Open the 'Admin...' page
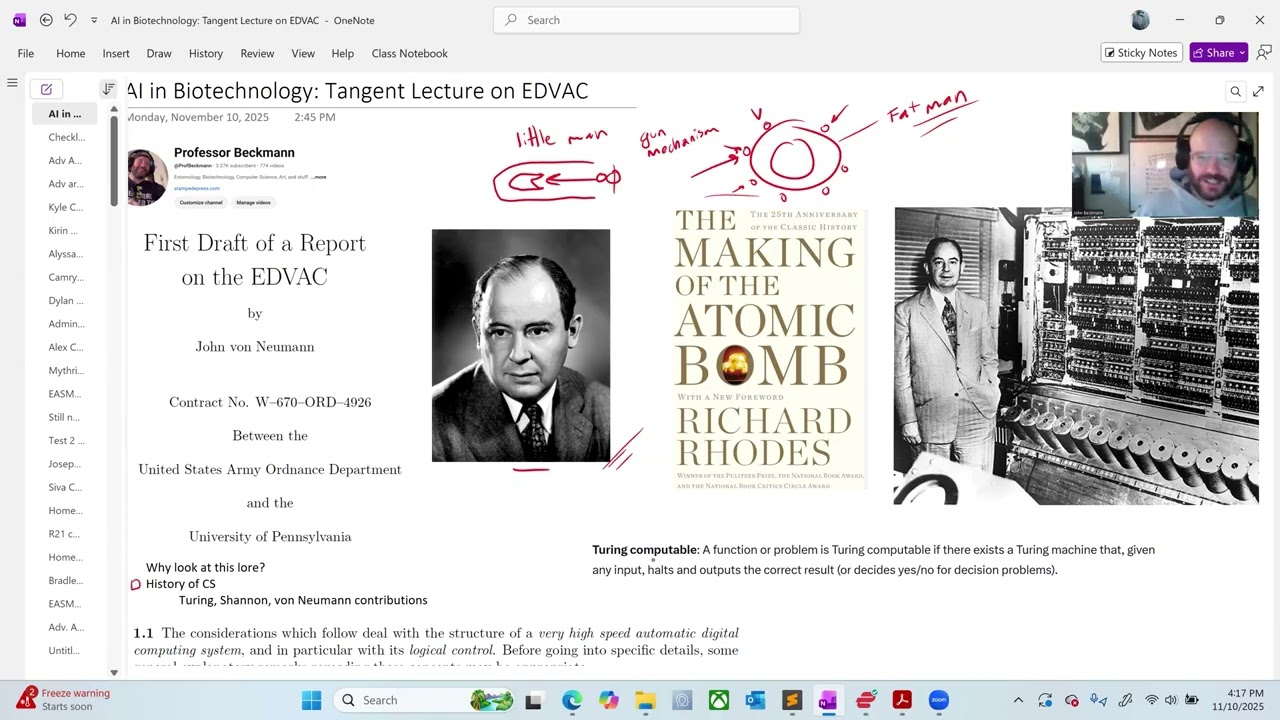Image resolution: width=1280 pixels, height=720 pixels. [66, 324]
